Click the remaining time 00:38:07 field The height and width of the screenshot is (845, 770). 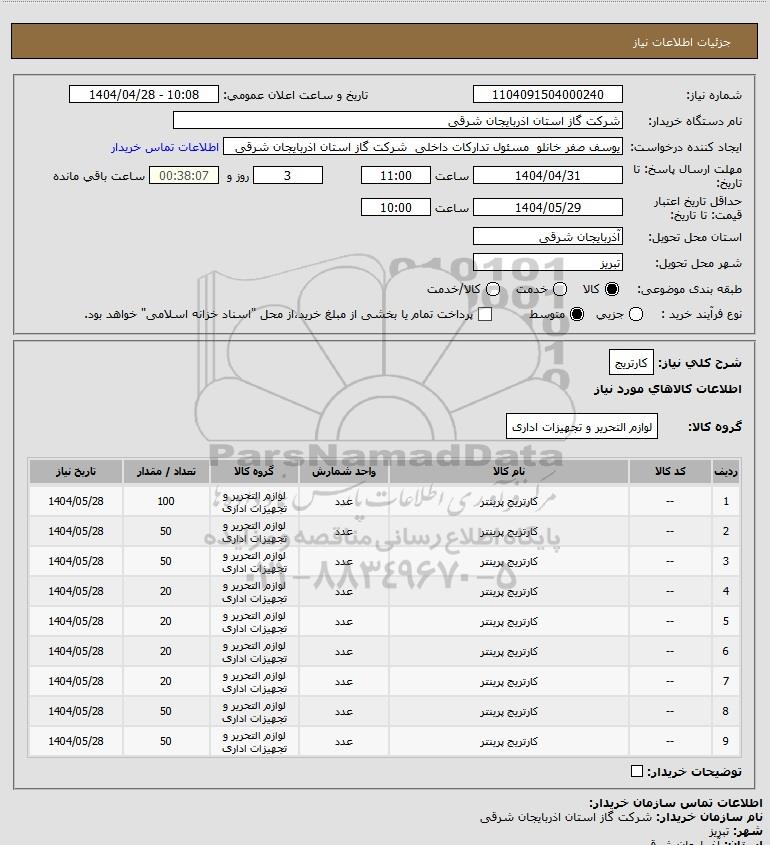point(184,176)
